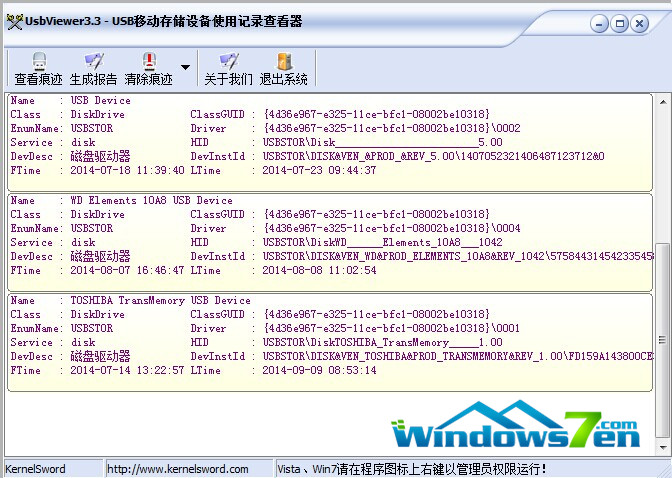Screen dimensions: 672x478
Task: Click KernelSword status bar entry
Action: pyautogui.click(x=35, y=469)
